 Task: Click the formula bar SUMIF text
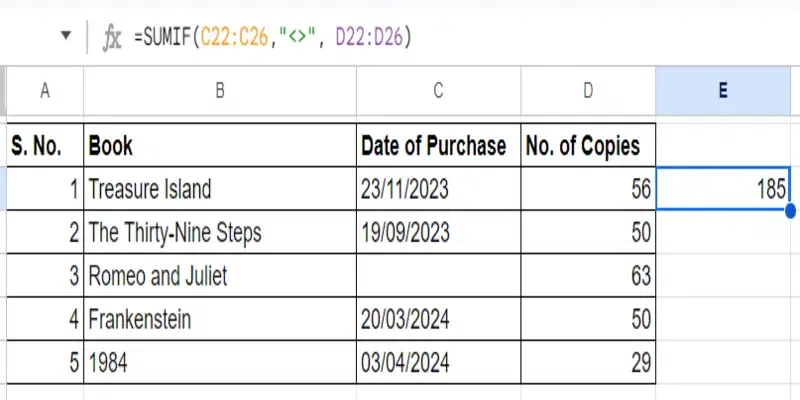272,37
